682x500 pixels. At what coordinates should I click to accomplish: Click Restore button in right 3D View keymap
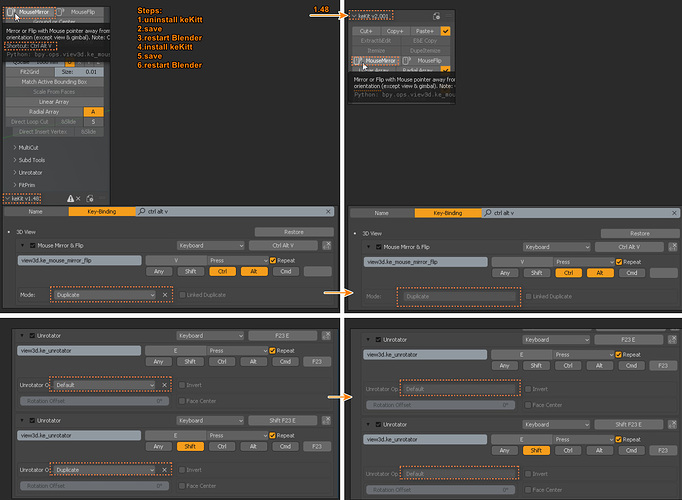[640, 233]
